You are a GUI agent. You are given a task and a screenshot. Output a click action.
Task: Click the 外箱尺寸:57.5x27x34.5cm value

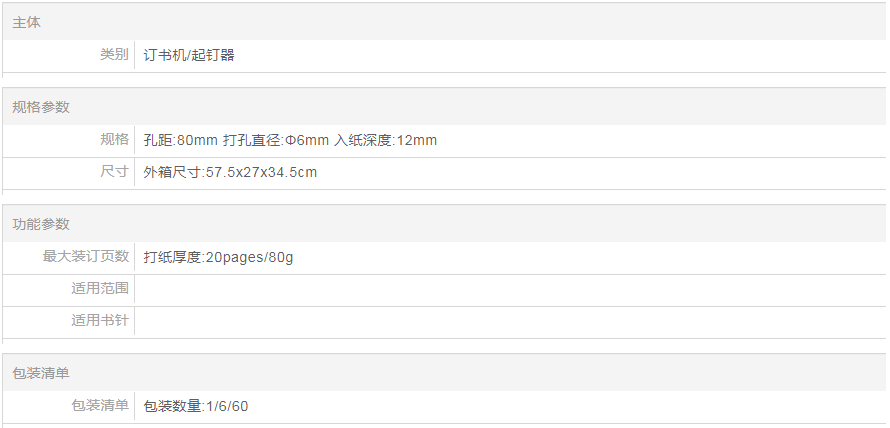point(230,172)
